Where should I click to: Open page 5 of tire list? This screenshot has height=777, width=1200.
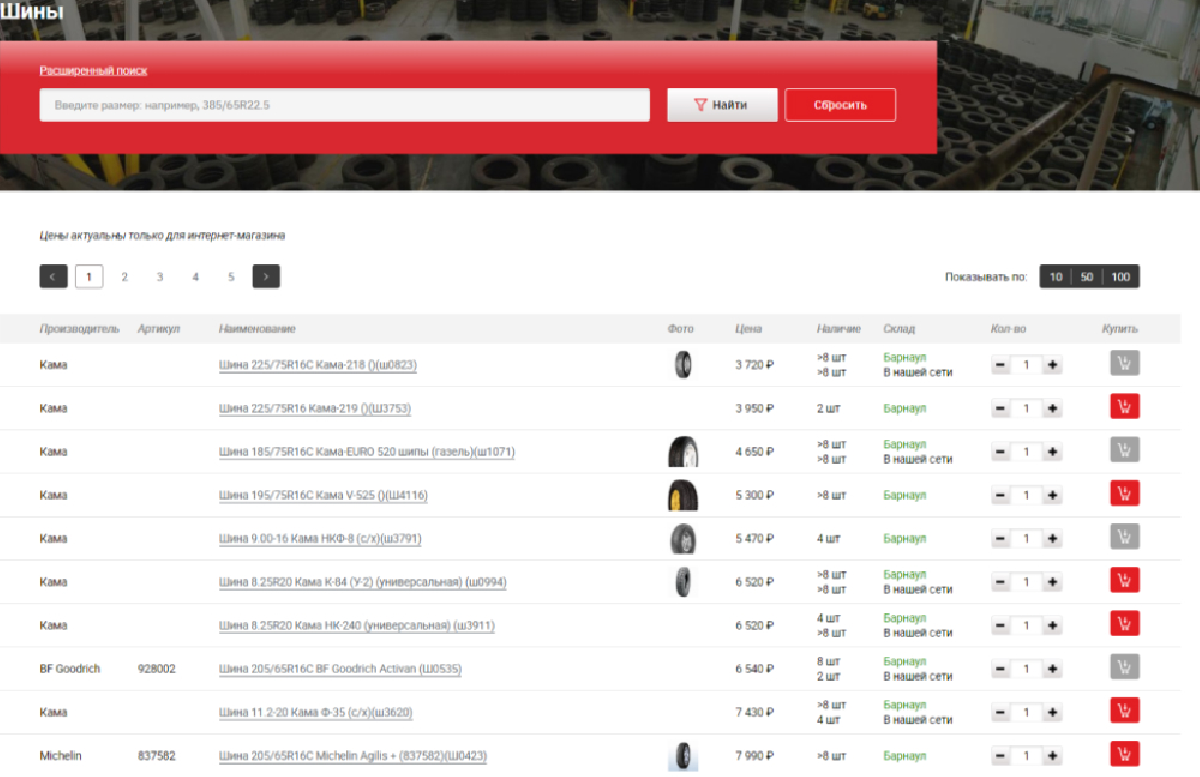(231, 276)
